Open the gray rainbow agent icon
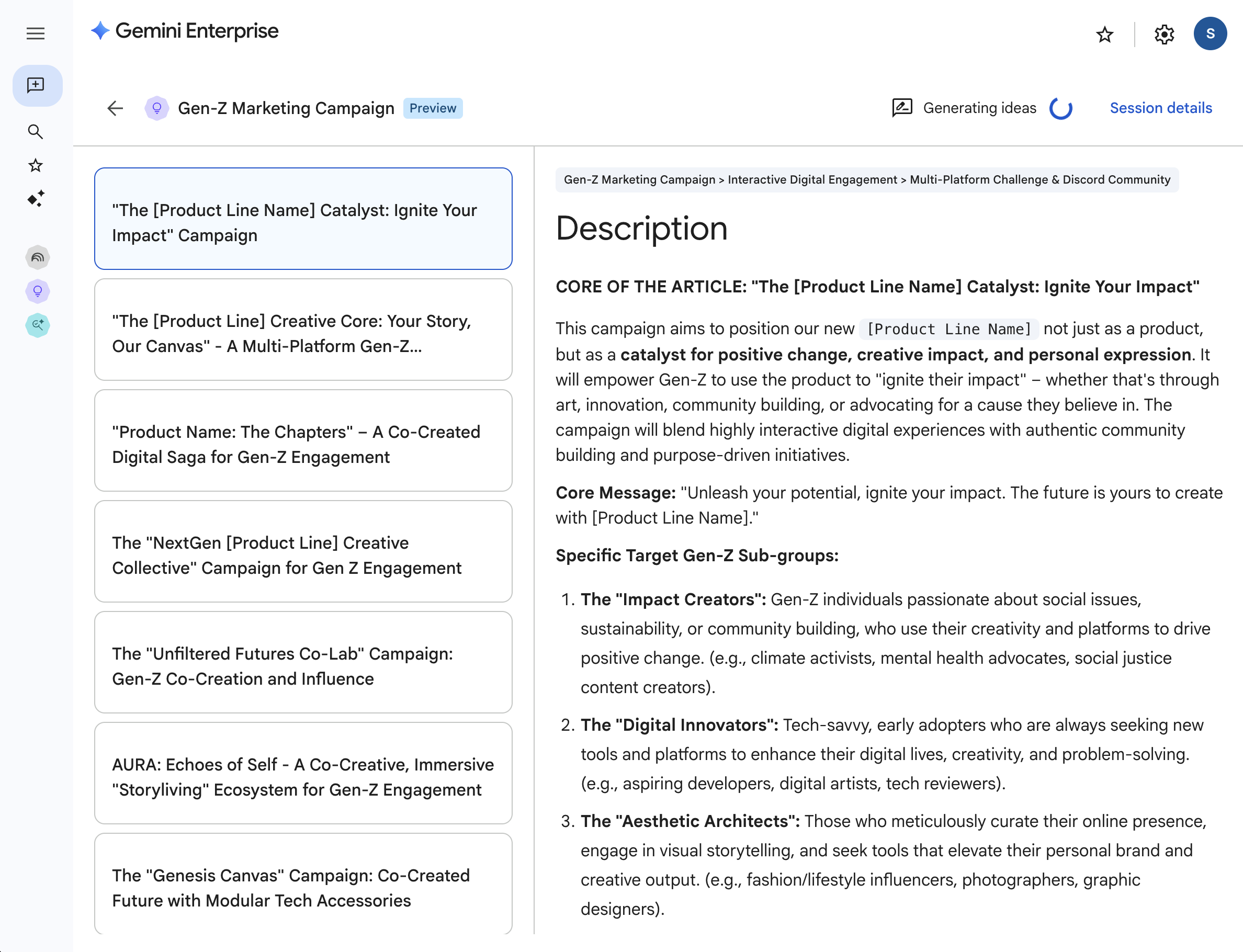The height and width of the screenshot is (952, 1243). [38, 258]
